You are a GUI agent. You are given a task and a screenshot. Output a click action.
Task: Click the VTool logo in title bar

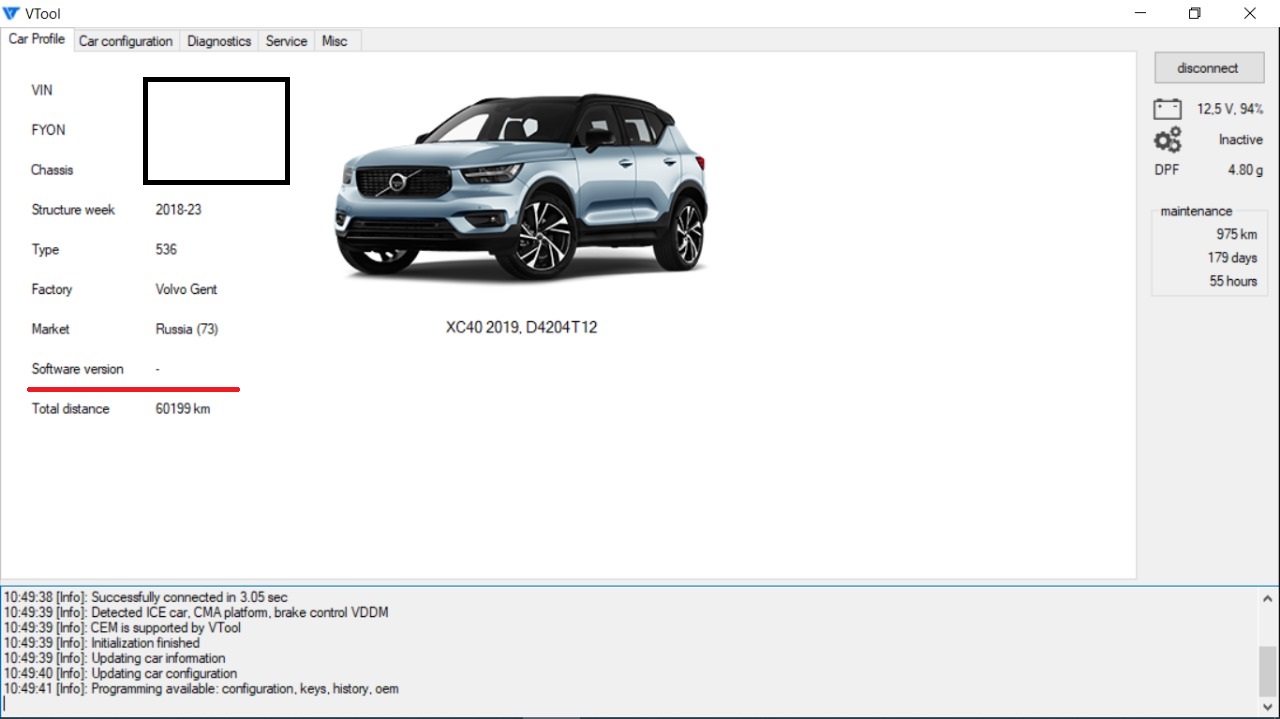(12, 13)
